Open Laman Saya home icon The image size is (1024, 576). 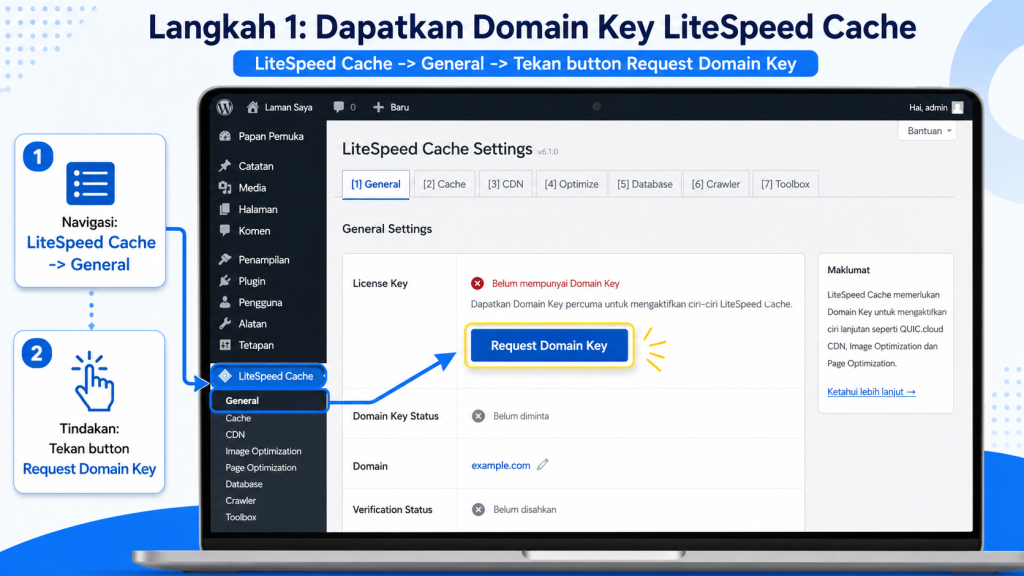click(x=253, y=107)
